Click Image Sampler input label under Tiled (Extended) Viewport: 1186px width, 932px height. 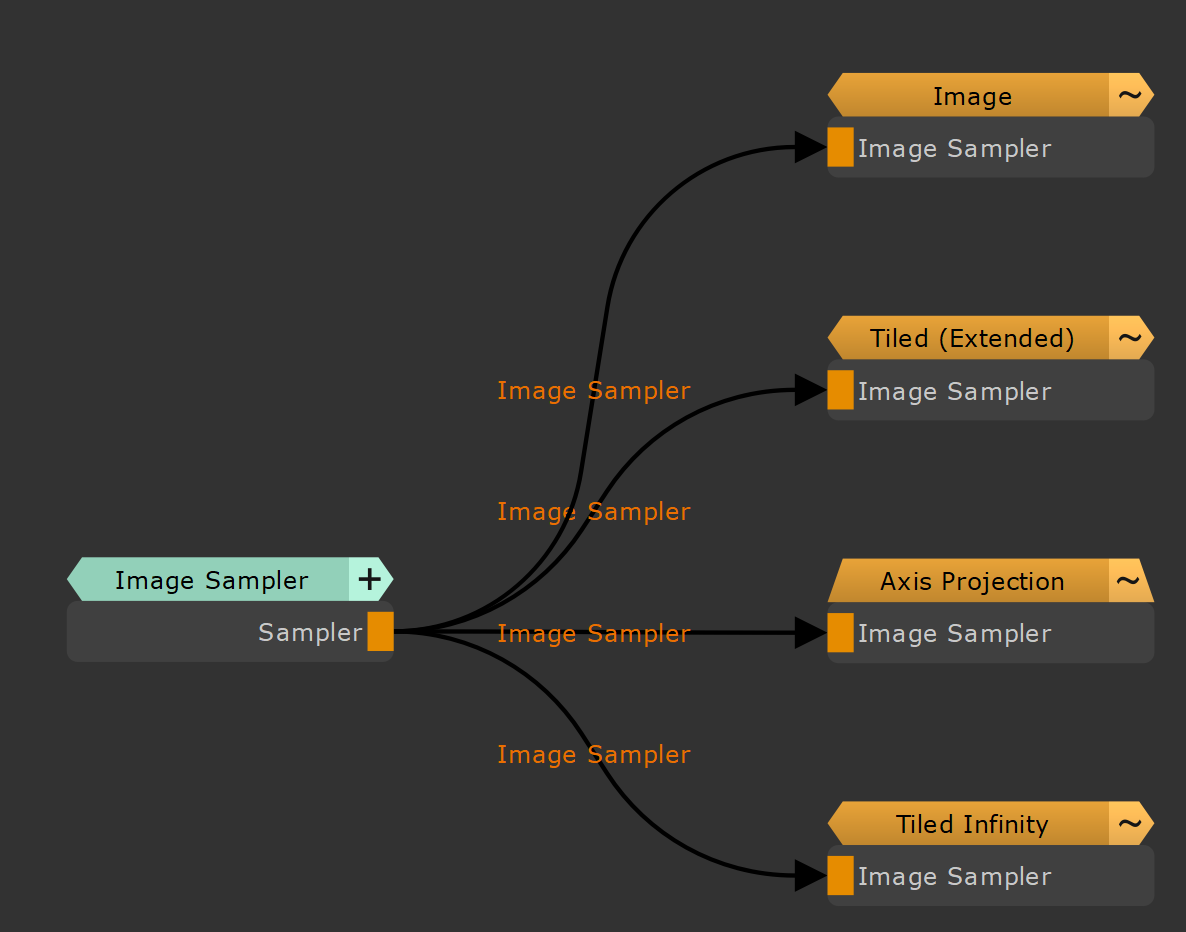[954, 392]
